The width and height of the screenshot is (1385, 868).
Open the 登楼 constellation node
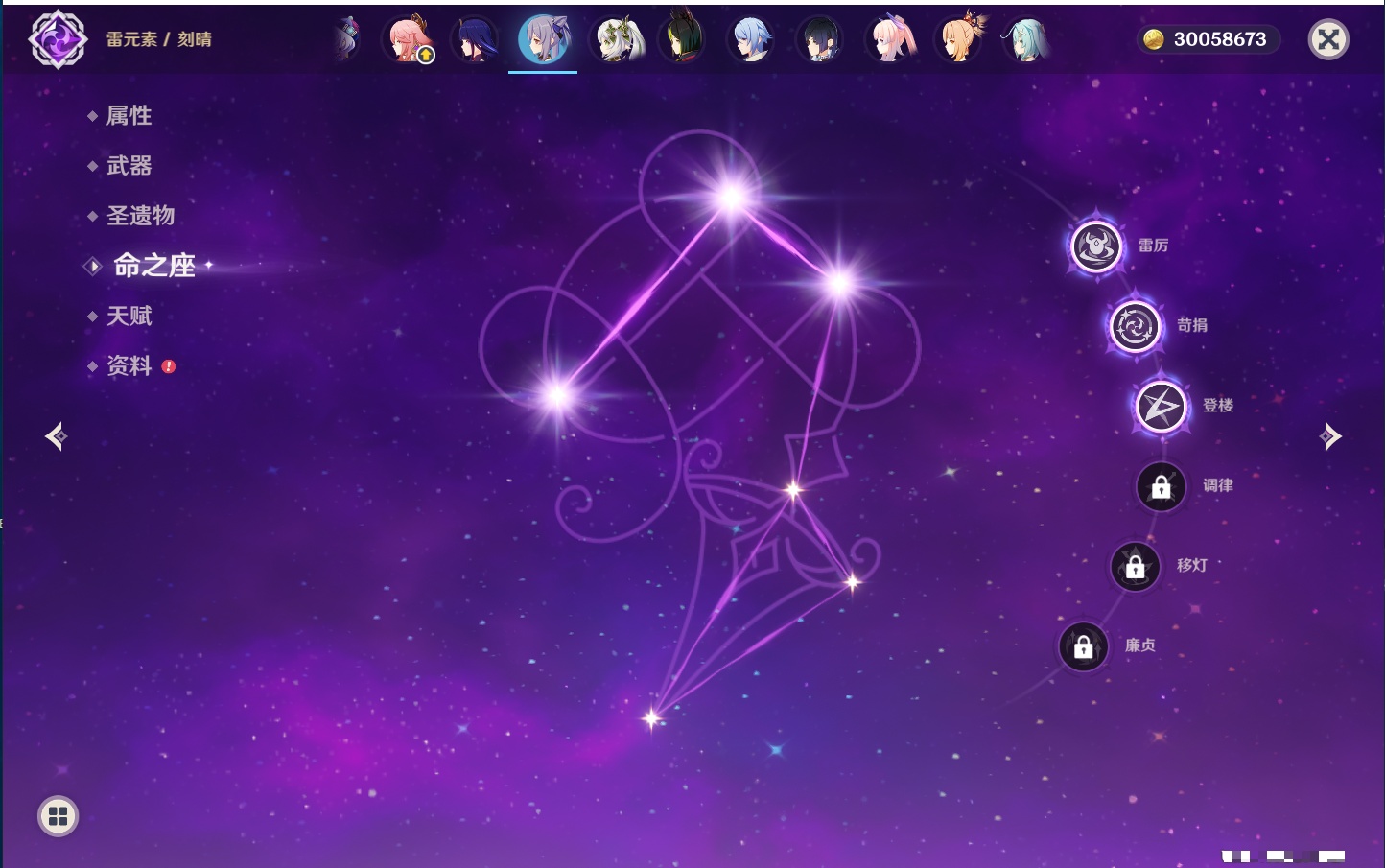1162,407
